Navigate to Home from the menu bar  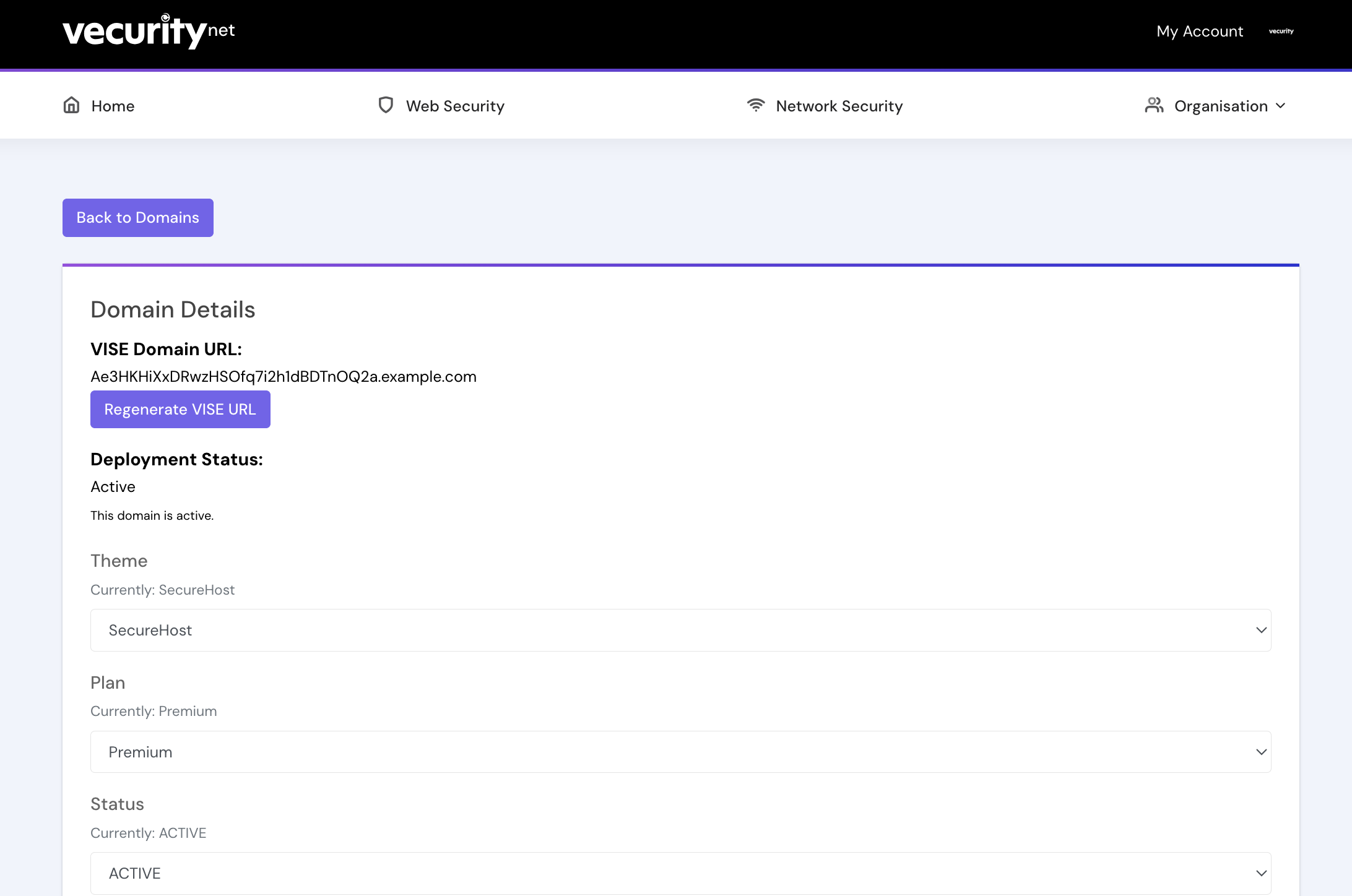tap(112, 105)
